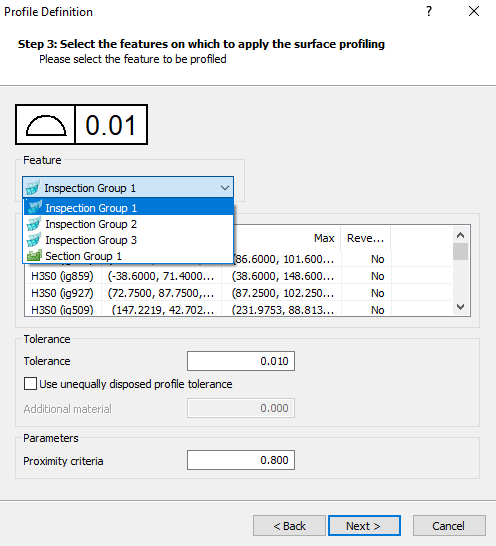Viewport: 496px width, 546px height.
Task: Click the (147.2219, 42.702... min cell
Action: click(x=162, y=309)
